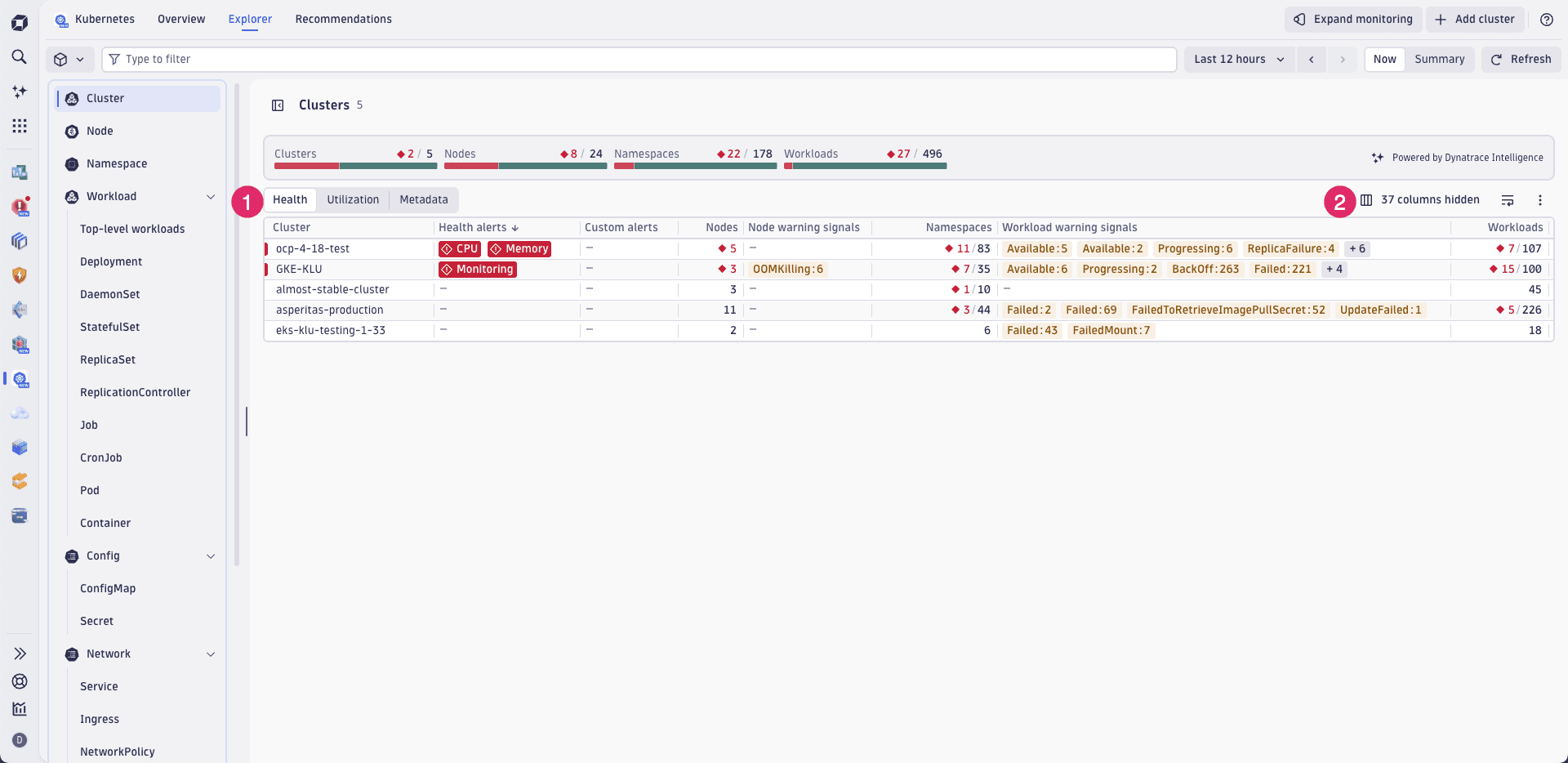The image size is (1568, 763).
Task: Open the Last 12 hours timeframe dropdown
Action: tap(1238, 59)
